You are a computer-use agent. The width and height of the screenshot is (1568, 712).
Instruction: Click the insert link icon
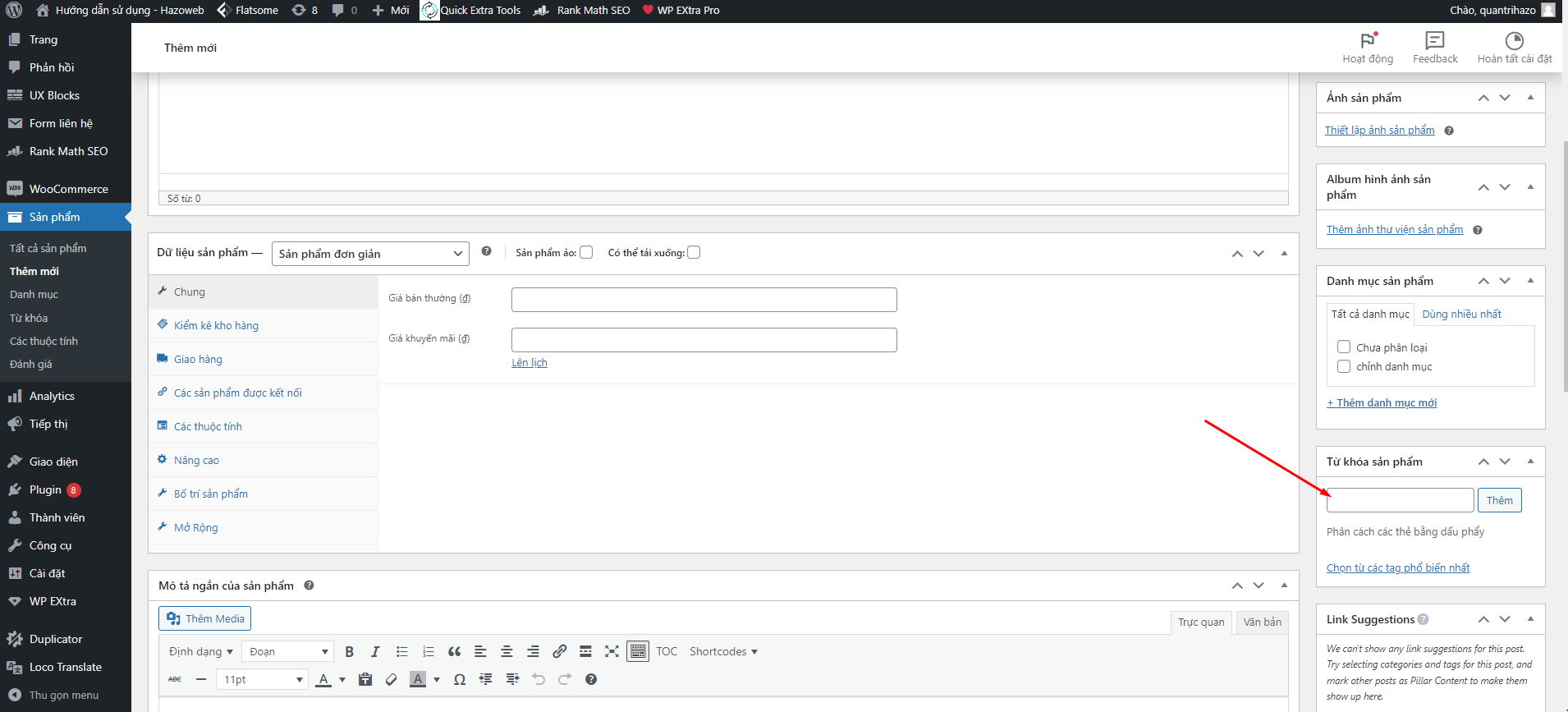point(559,651)
